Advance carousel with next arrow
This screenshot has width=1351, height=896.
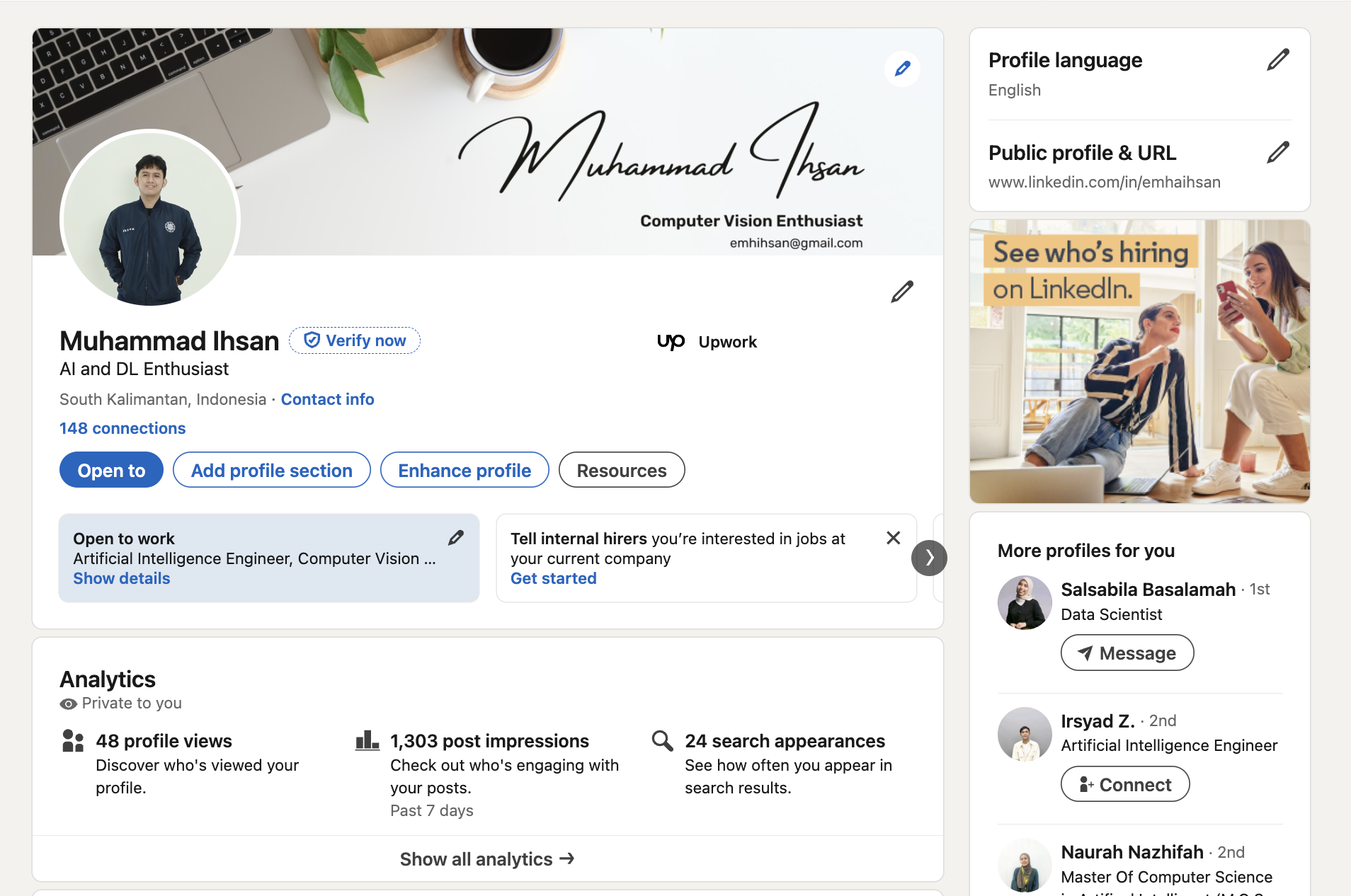tap(929, 558)
